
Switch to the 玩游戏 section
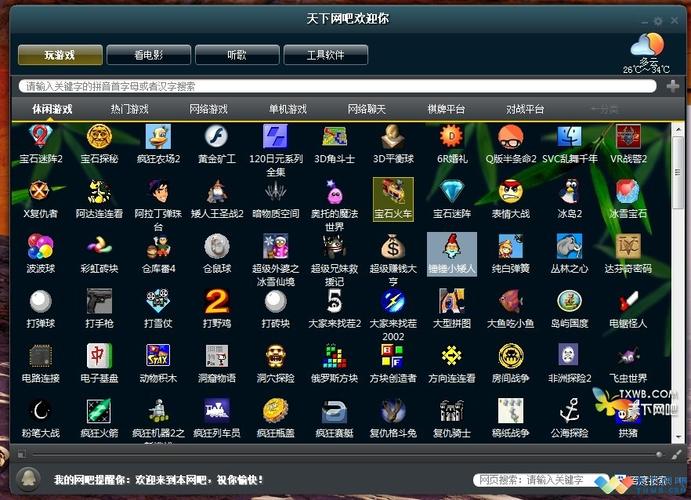pyautogui.click(x=60, y=55)
